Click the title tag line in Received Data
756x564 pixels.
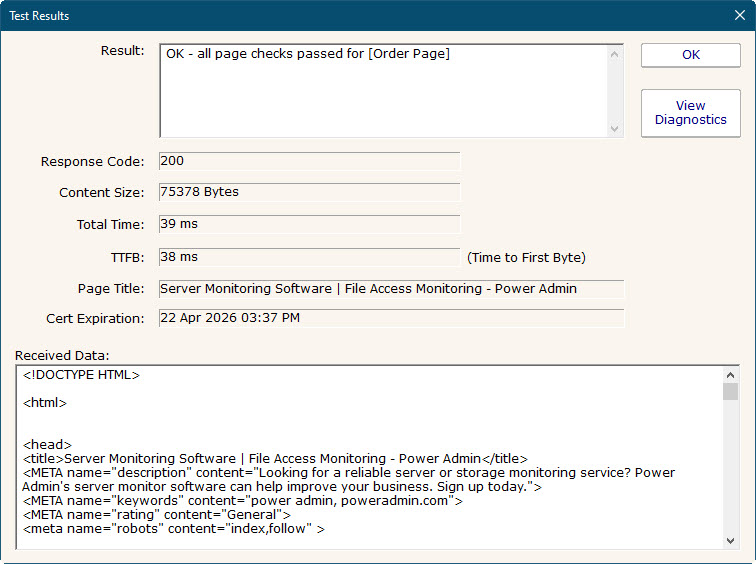269,459
